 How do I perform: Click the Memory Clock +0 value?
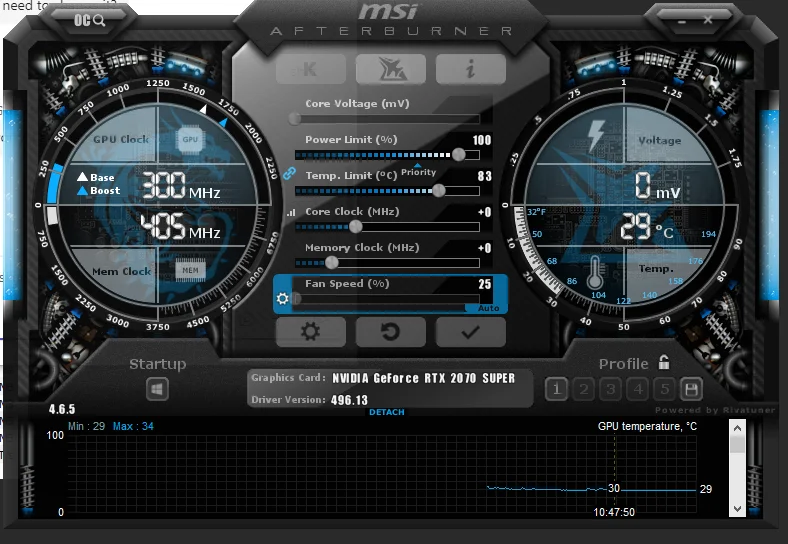484,248
